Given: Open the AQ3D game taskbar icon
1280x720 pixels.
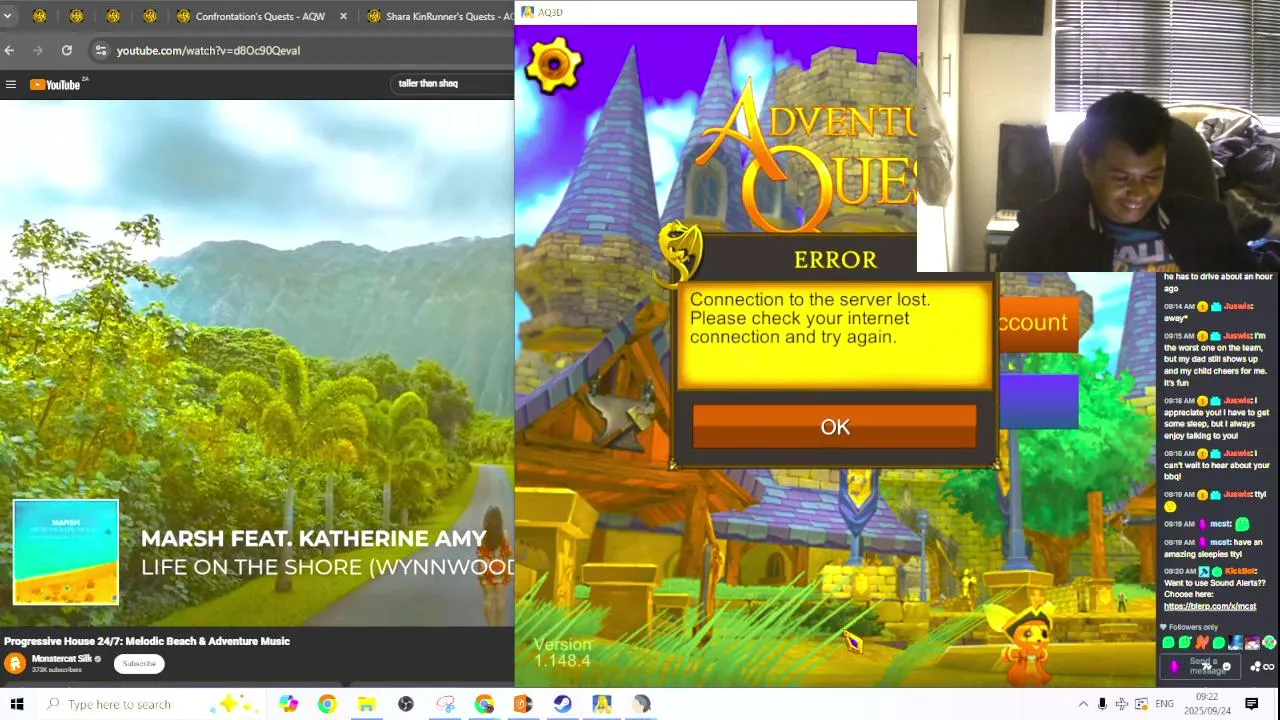Looking at the screenshot, I should tap(601, 704).
